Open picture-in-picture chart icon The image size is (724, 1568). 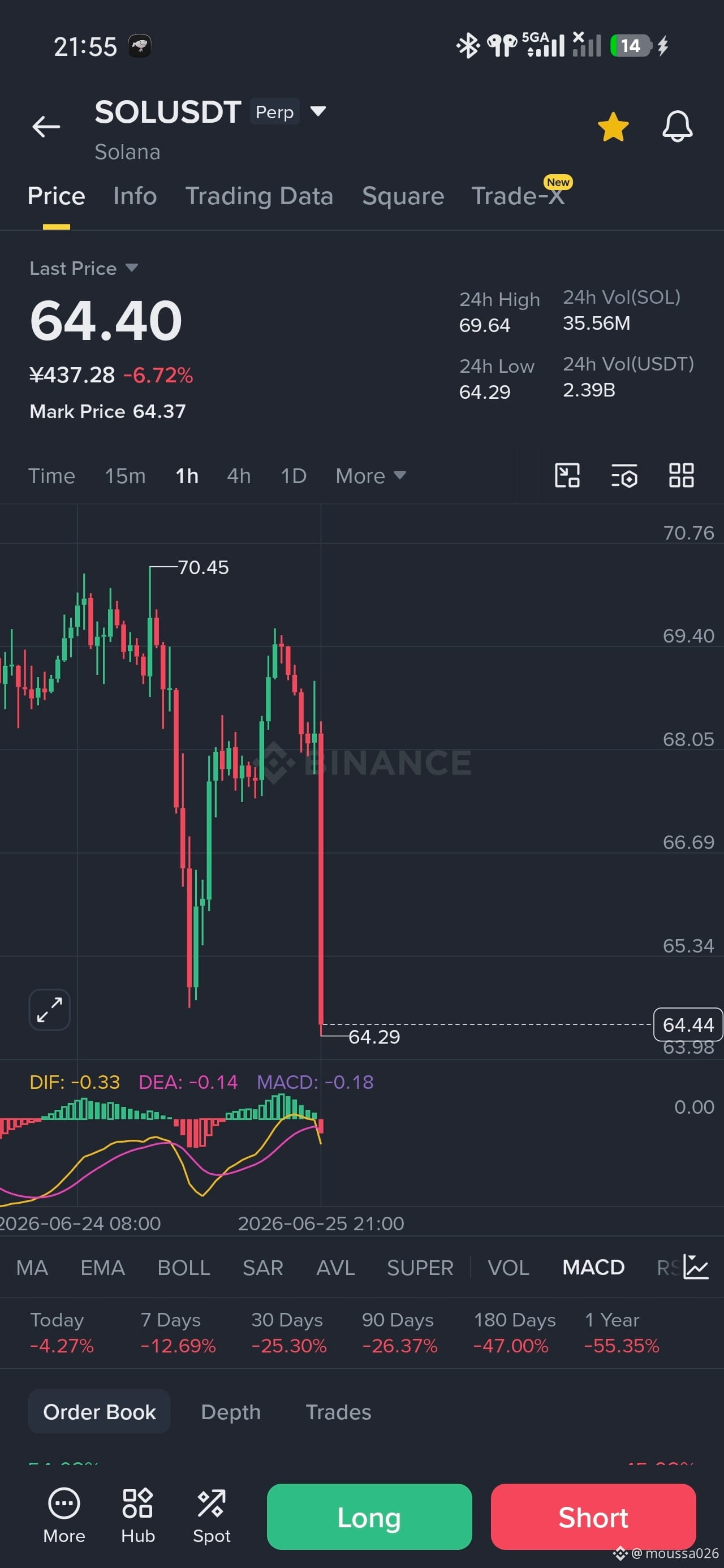[567, 475]
